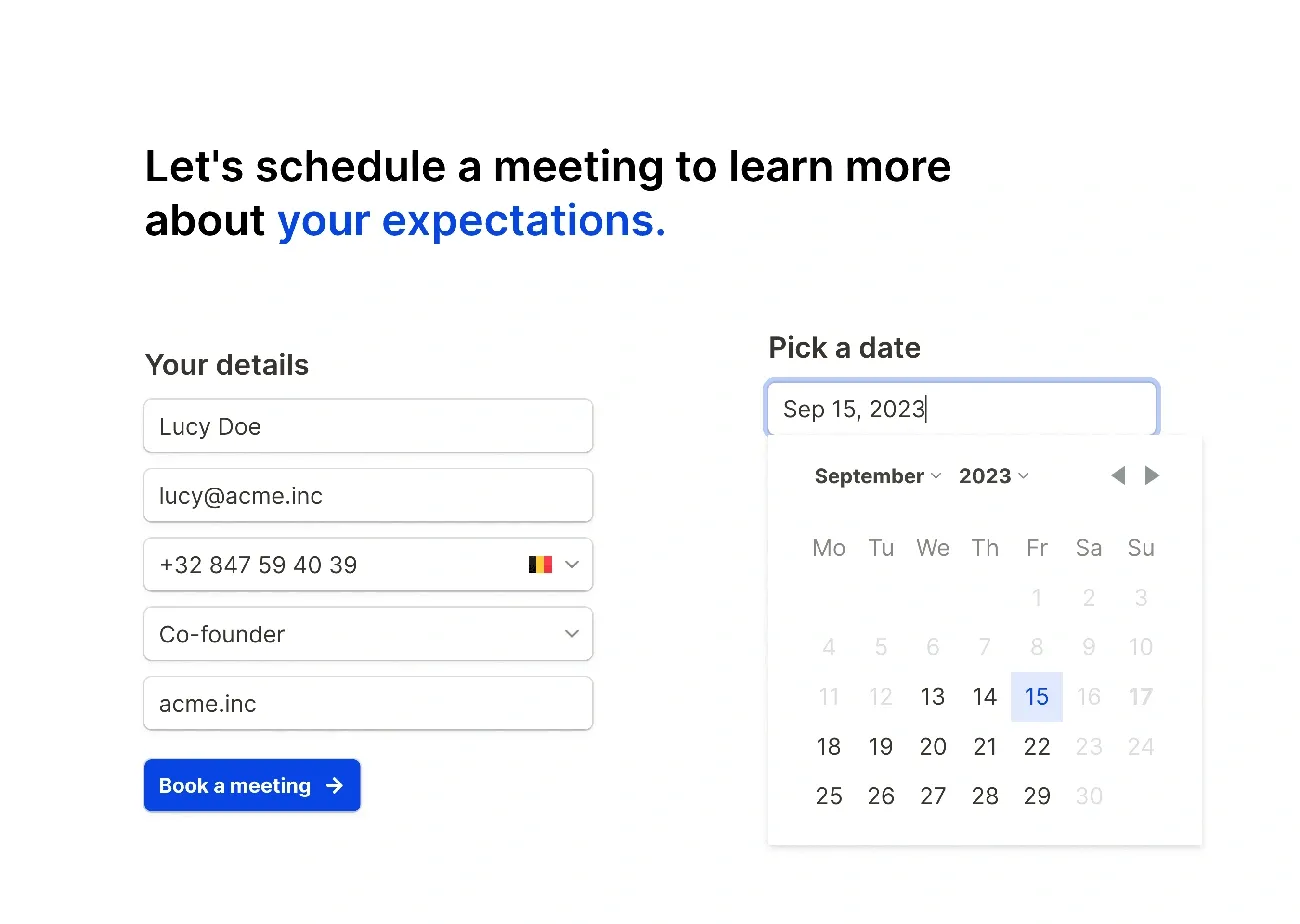Choose September 14 as the date
1300x924 pixels.
[985, 697]
